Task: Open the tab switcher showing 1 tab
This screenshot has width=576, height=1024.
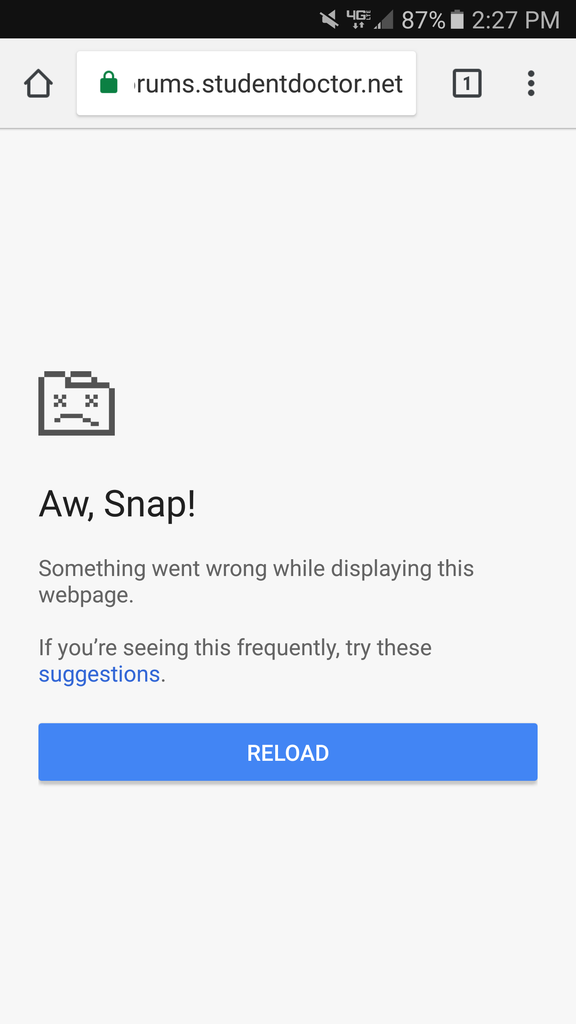Action: coord(467,84)
